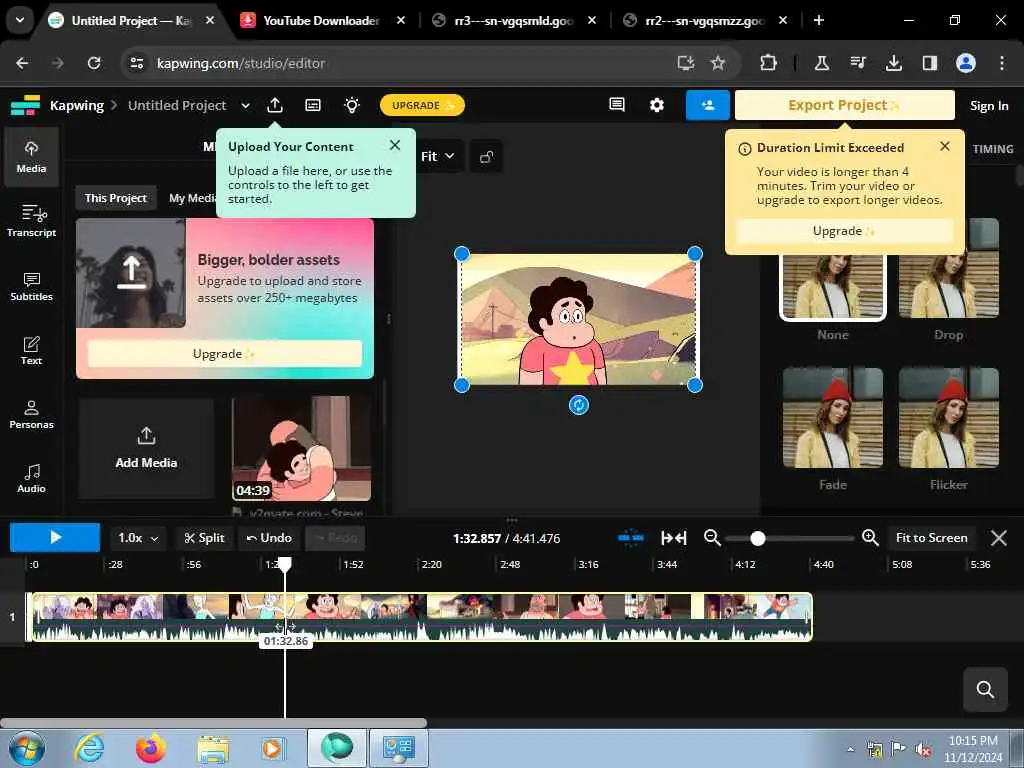Open the subtitles icon in header

pyautogui.click(x=313, y=105)
